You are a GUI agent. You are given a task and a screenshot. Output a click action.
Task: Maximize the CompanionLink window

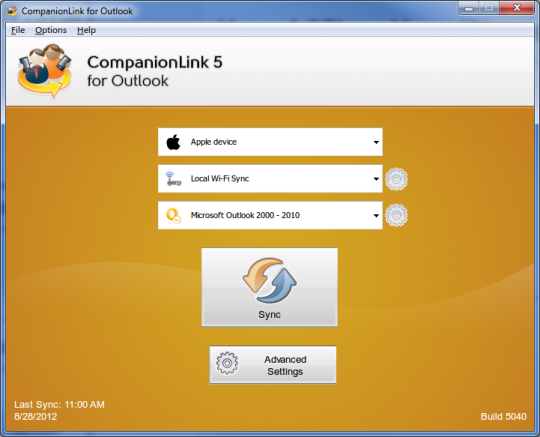(x=489, y=8)
